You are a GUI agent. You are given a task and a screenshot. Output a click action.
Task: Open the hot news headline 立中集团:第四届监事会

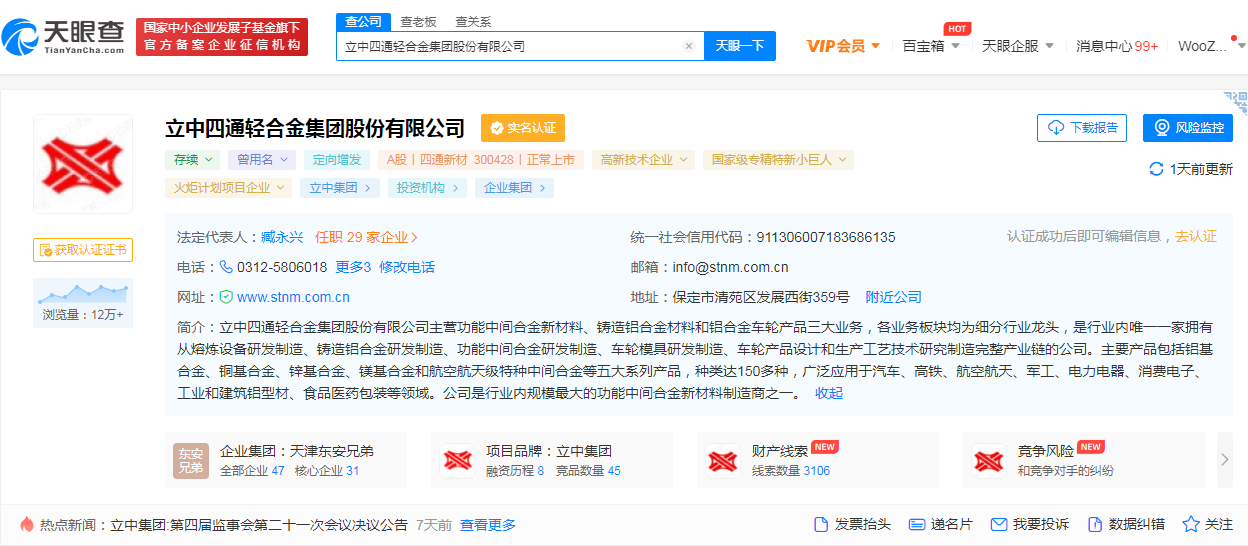coord(259,524)
